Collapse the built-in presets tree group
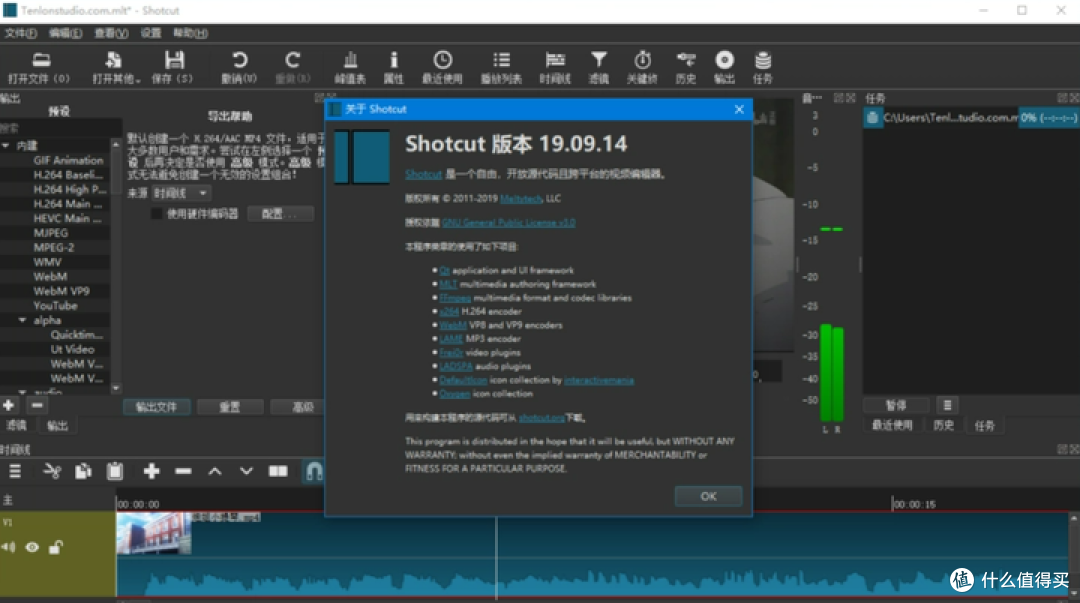 (6, 145)
